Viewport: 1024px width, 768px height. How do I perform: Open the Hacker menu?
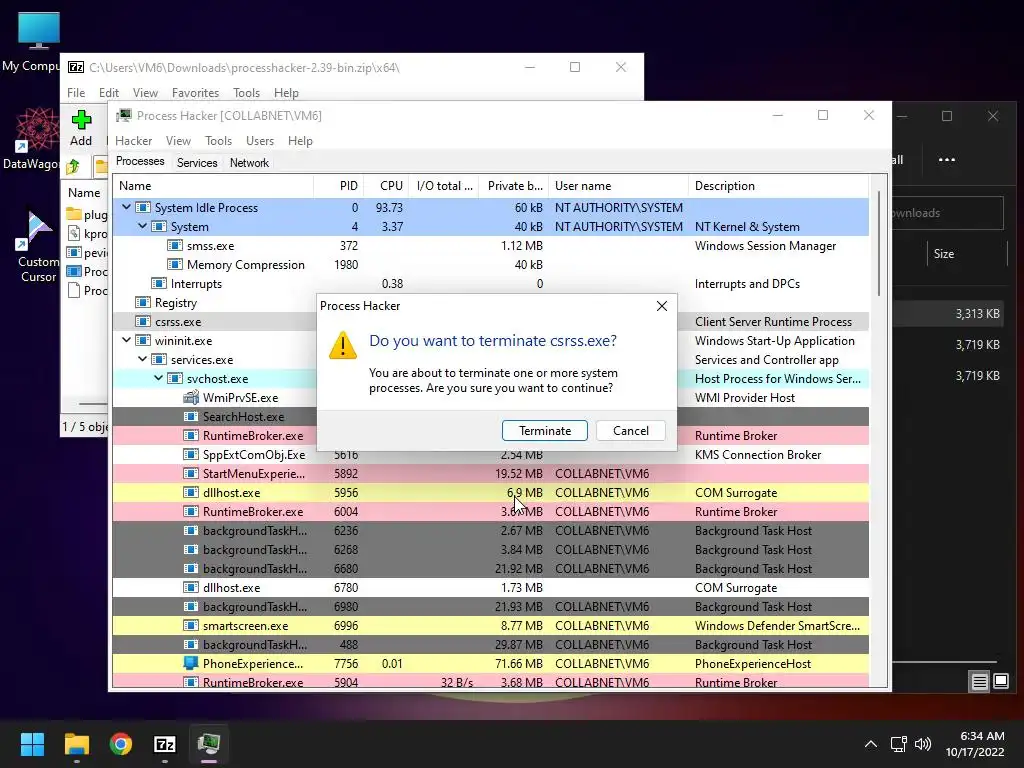point(133,140)
